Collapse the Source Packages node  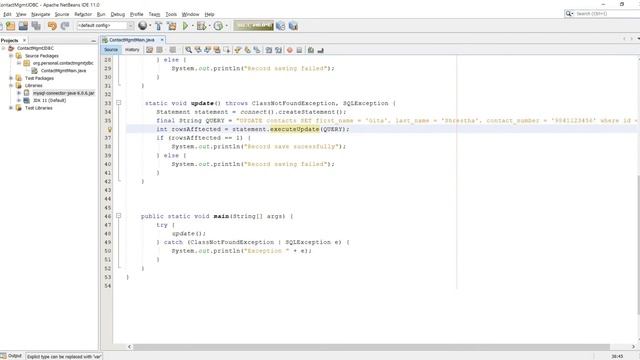point(11,56)
